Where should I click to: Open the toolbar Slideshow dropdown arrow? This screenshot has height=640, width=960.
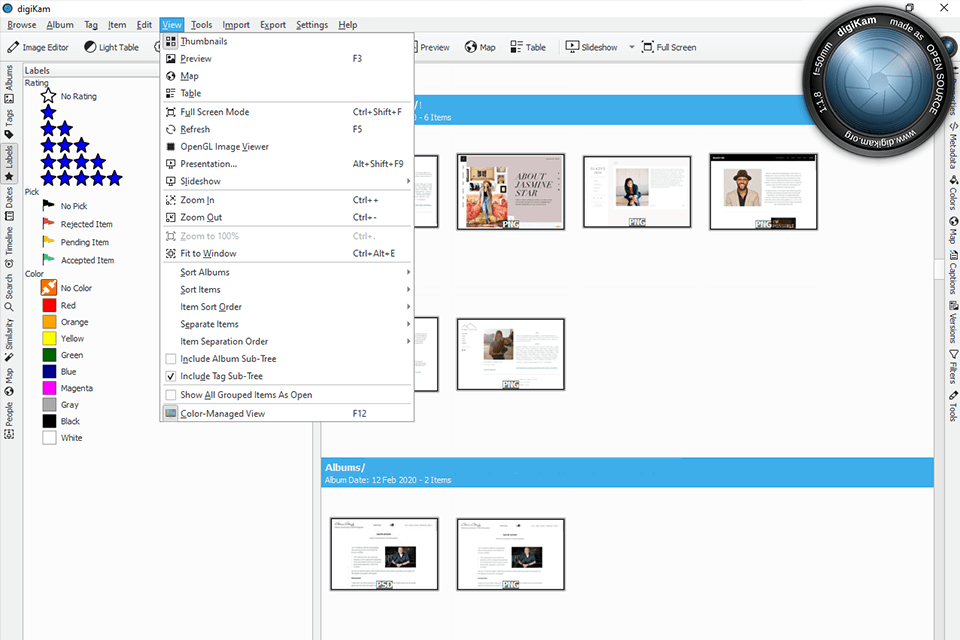click(x=631, y=47)
